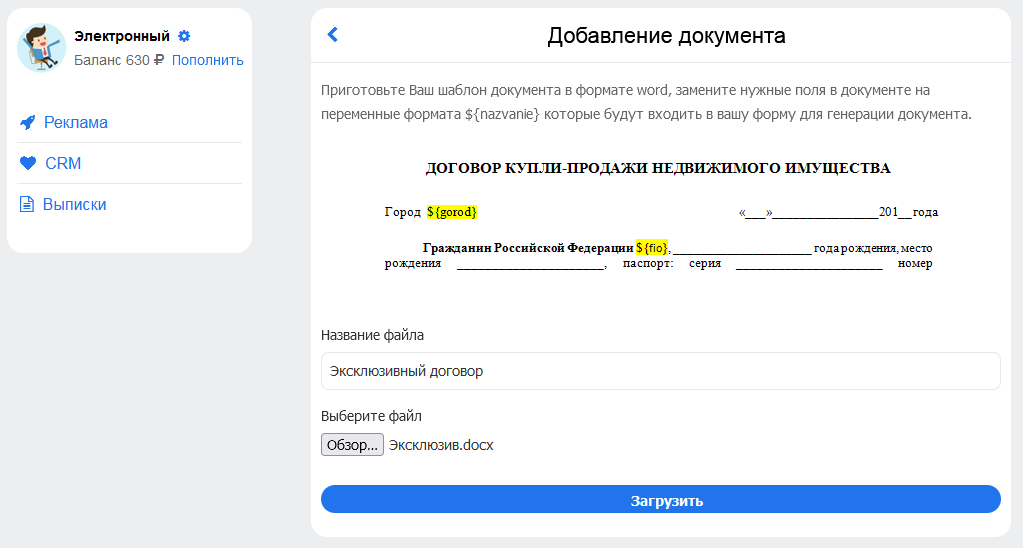The width and height of the screenshot is (1023, 548).
Task: Go back using the left chevron arrow
Action: coord(333,35)
